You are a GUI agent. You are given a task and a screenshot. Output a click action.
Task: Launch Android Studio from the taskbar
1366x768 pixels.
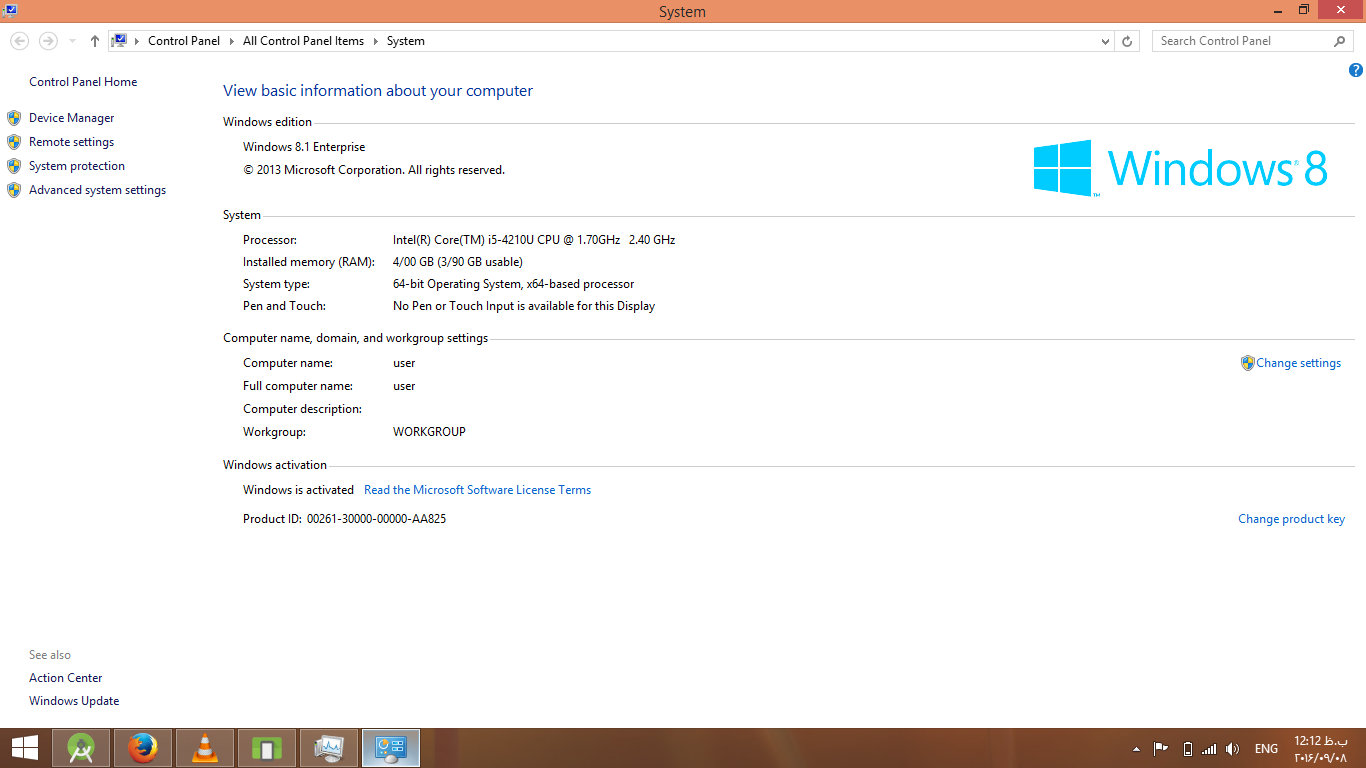81,748
